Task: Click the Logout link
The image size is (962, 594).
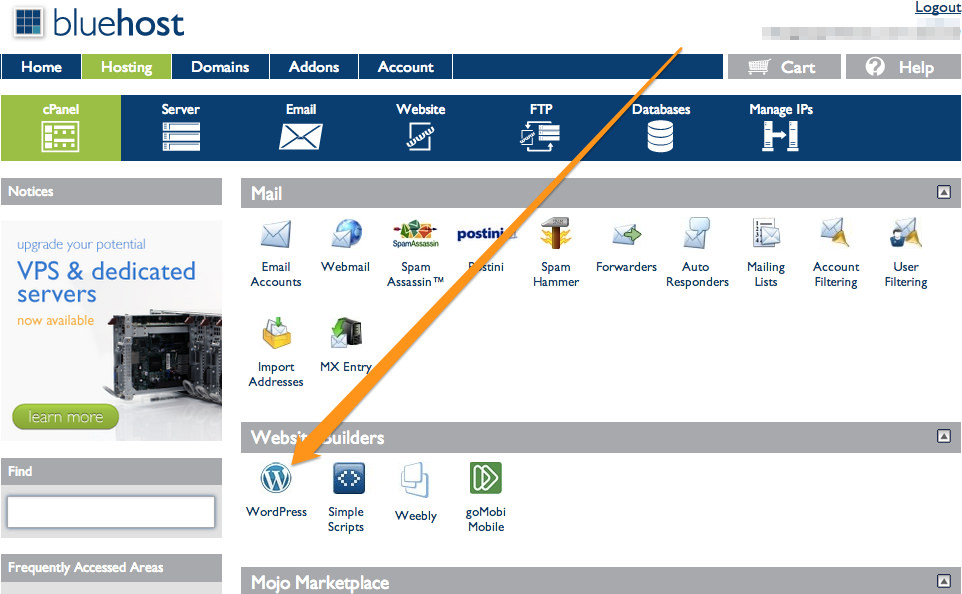Action: click(938, 7)
